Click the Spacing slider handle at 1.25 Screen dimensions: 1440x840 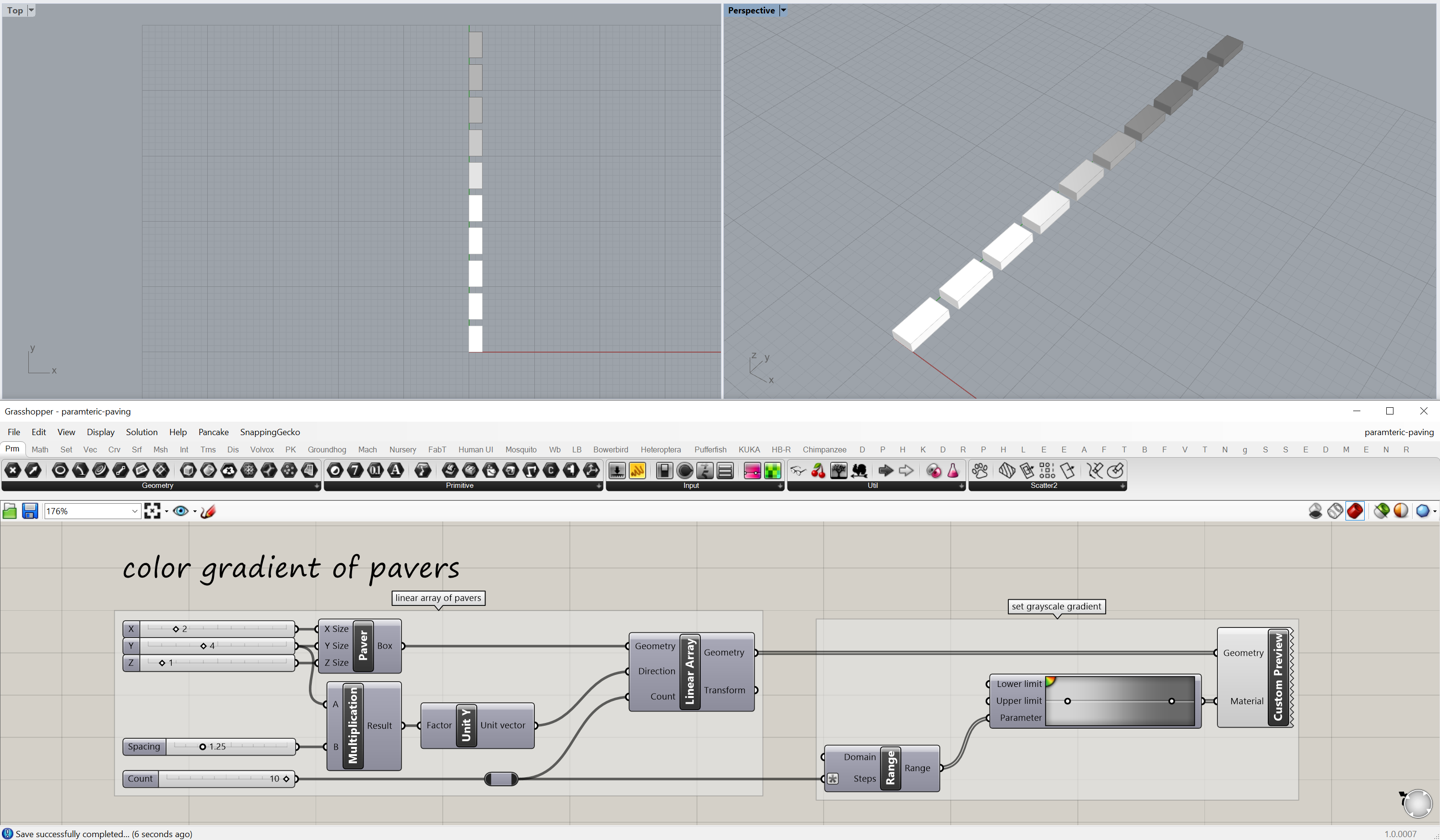[202, 747]
